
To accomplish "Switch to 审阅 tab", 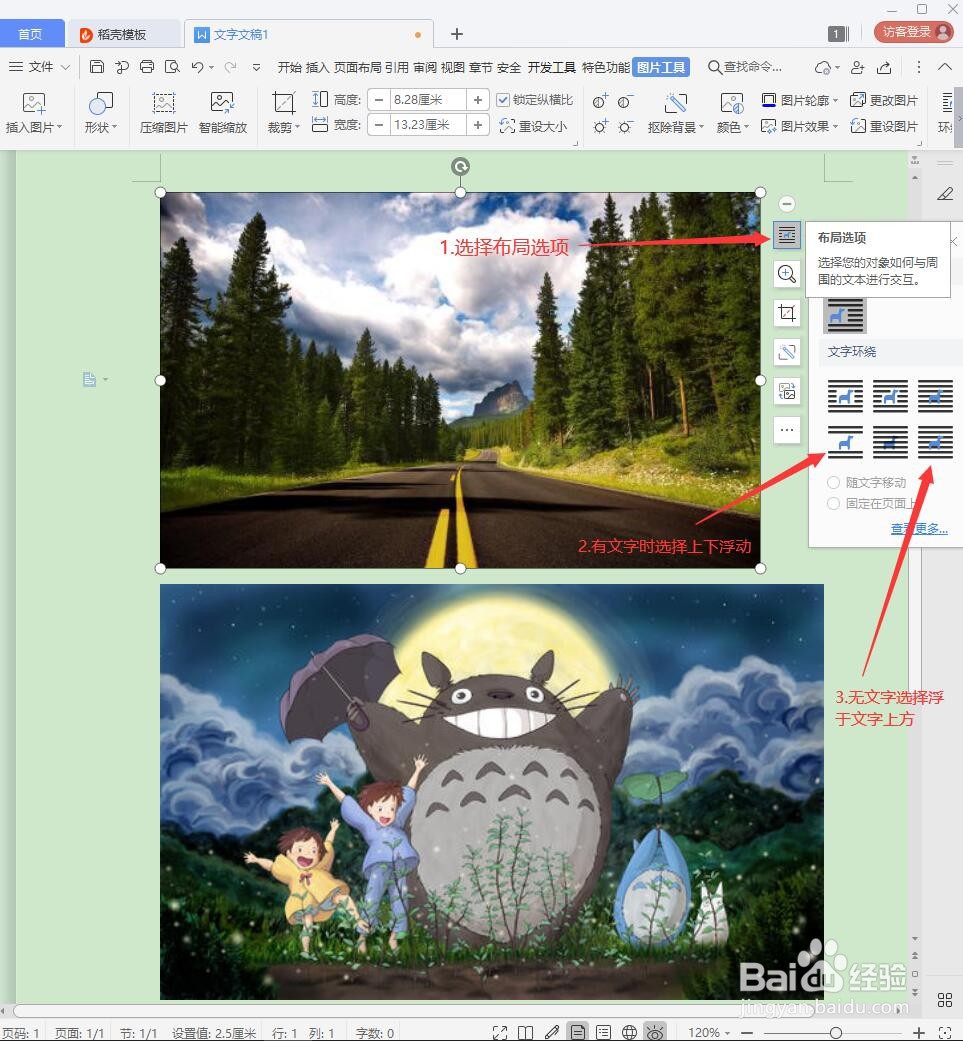I will [x=425, y=67].
